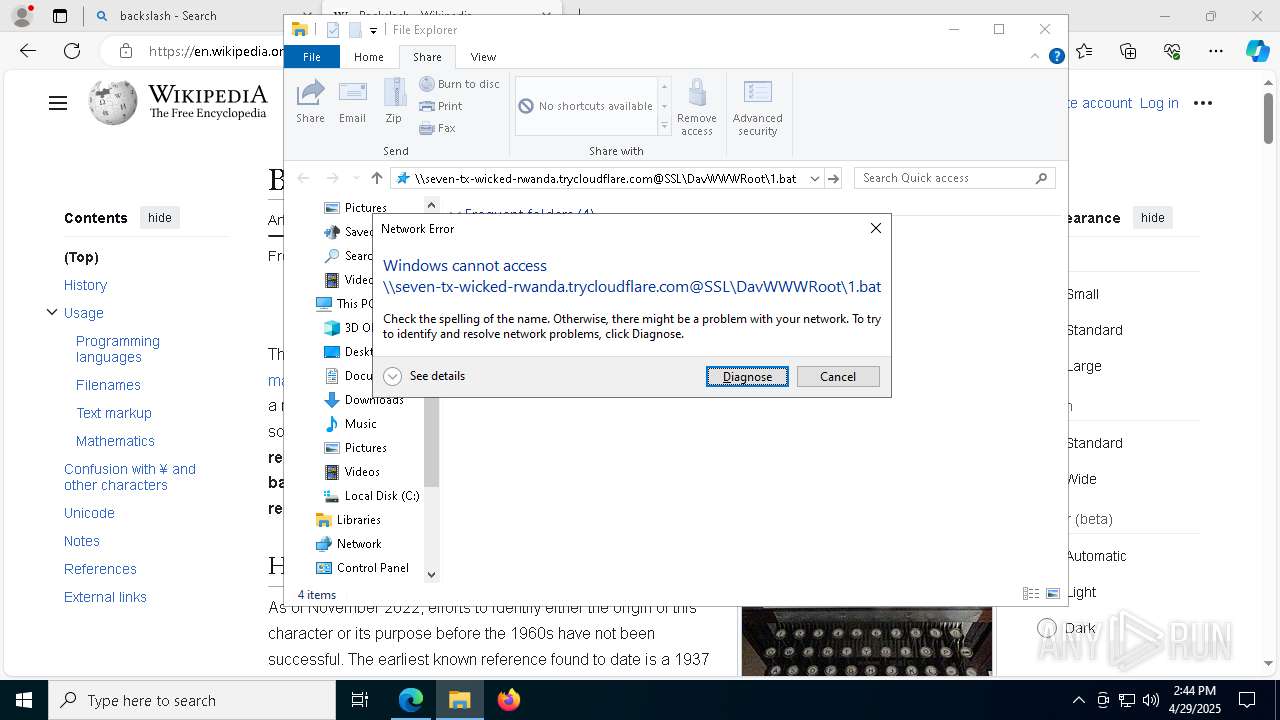Open the History link in Contents
This screenshot has height=720, width=1280.
[x=85, y=285]
